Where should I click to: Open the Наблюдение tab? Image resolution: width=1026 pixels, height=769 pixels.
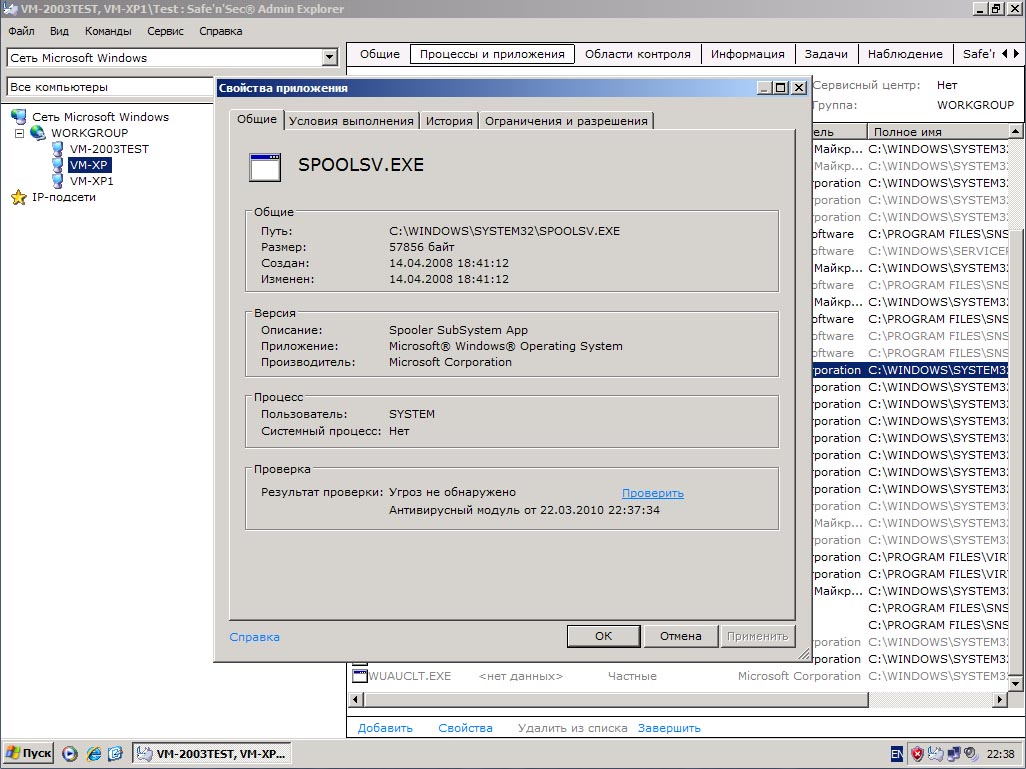click(905, 54)
